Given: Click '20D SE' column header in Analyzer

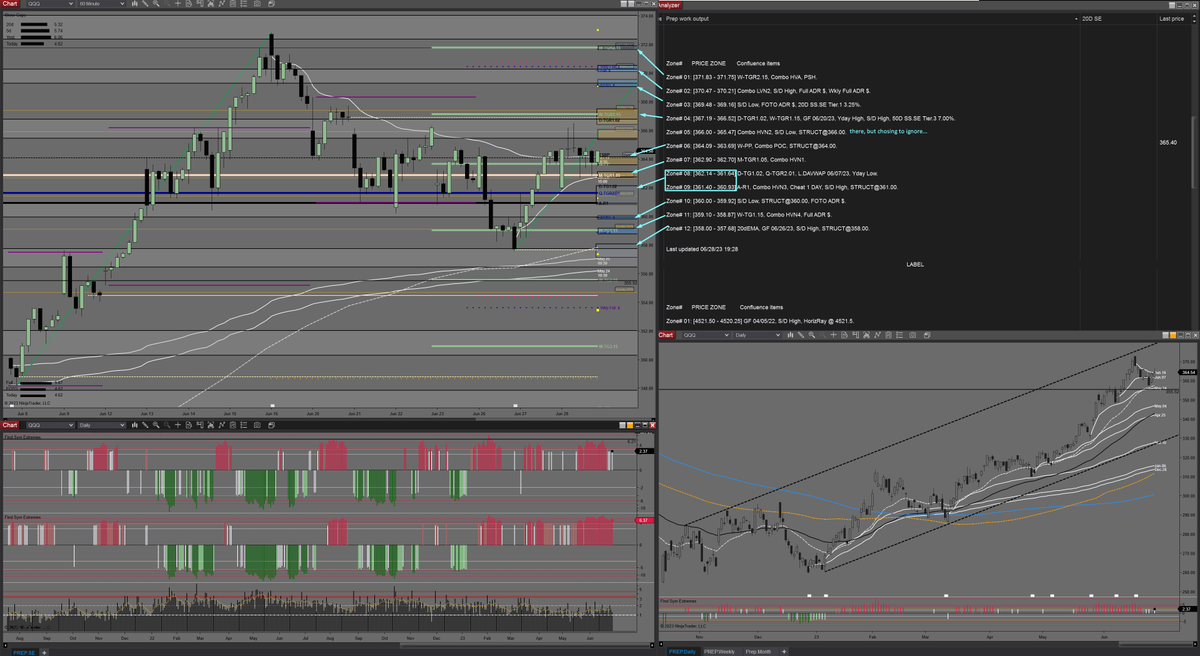Looking at the screenshot, I should [1092, 18].
